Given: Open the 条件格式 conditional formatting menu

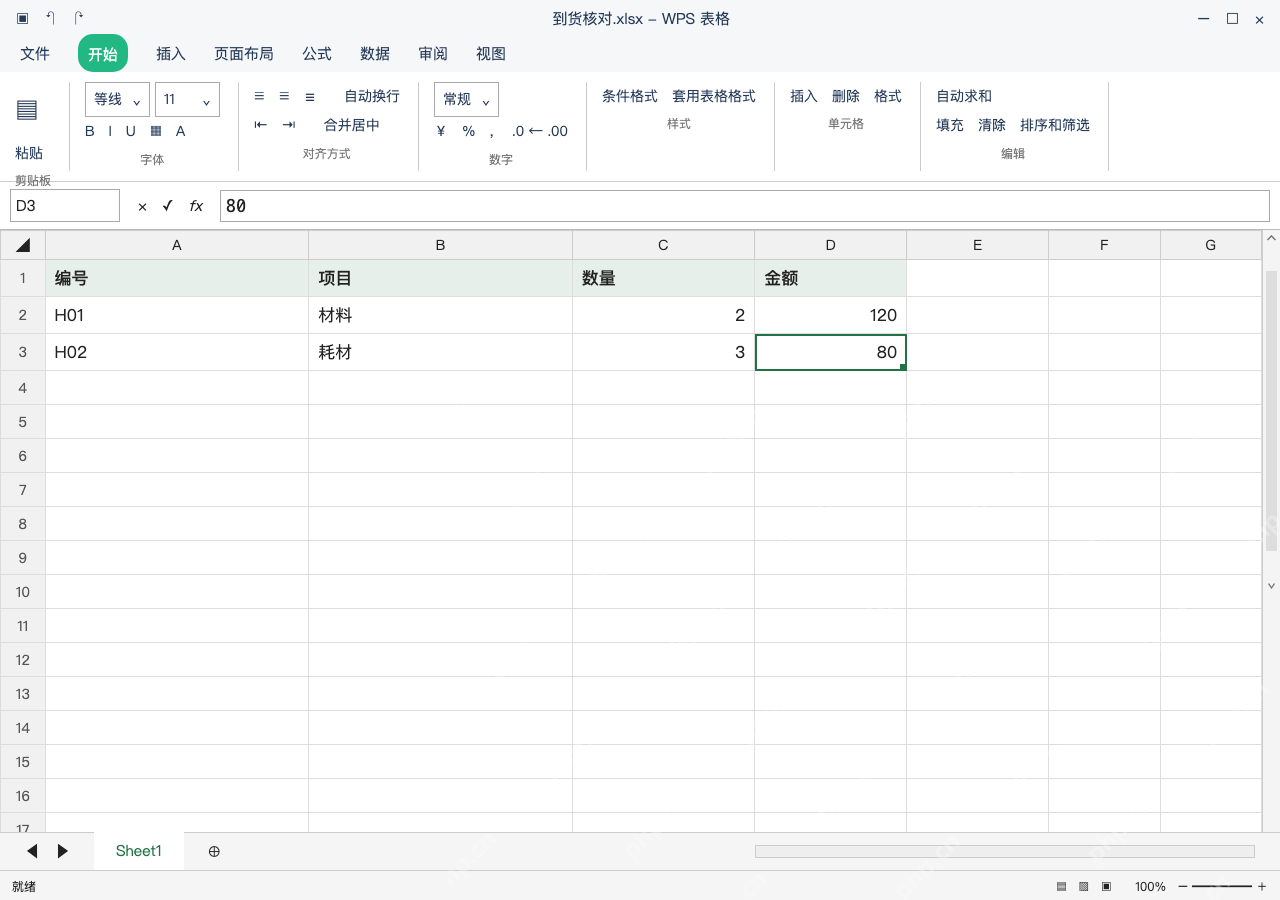Looking at the screenshot, I should click(630, 96).
